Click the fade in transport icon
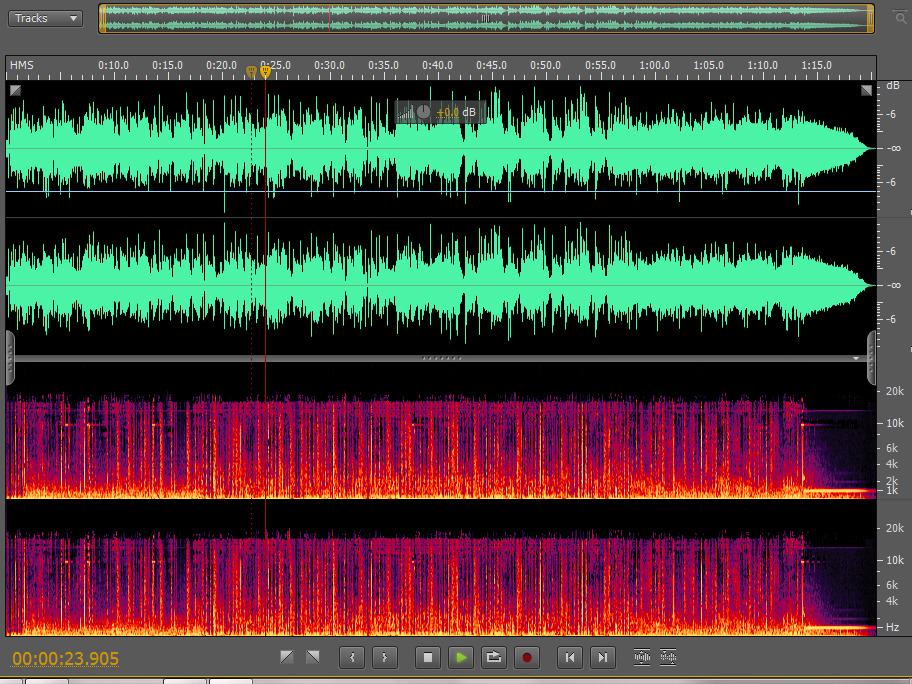912x684 pixels. pyautogui.click(x=287, y=657)
